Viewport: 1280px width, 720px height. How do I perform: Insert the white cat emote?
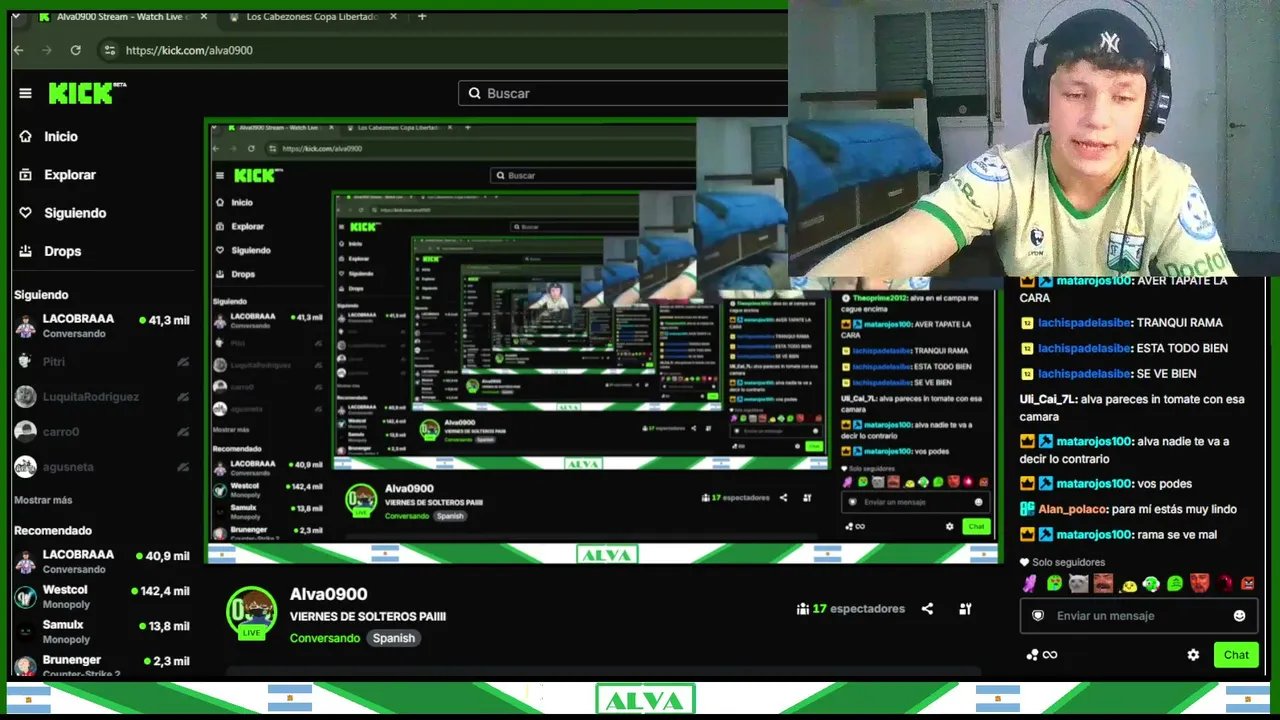pos(1078,583)
